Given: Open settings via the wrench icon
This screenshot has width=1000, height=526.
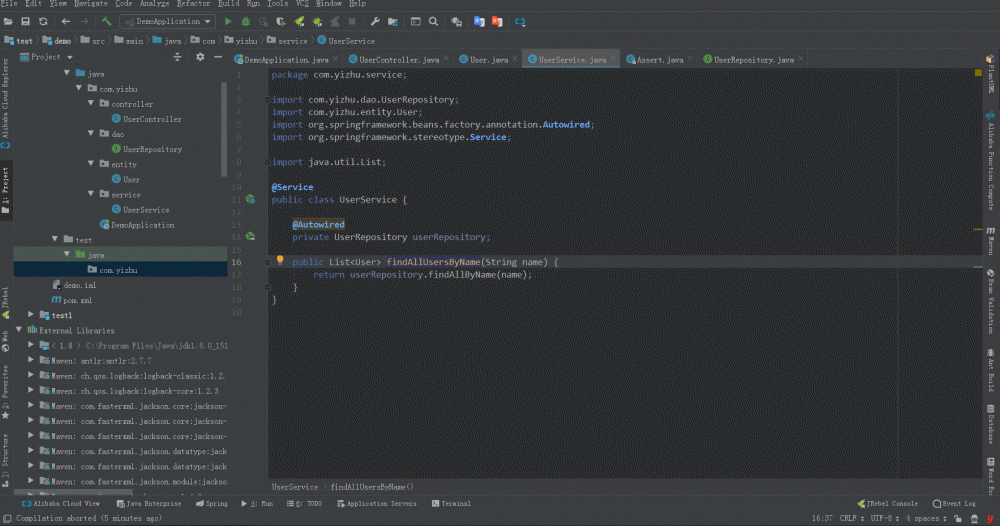Looking at the screenshot, I should coord(375,21).
